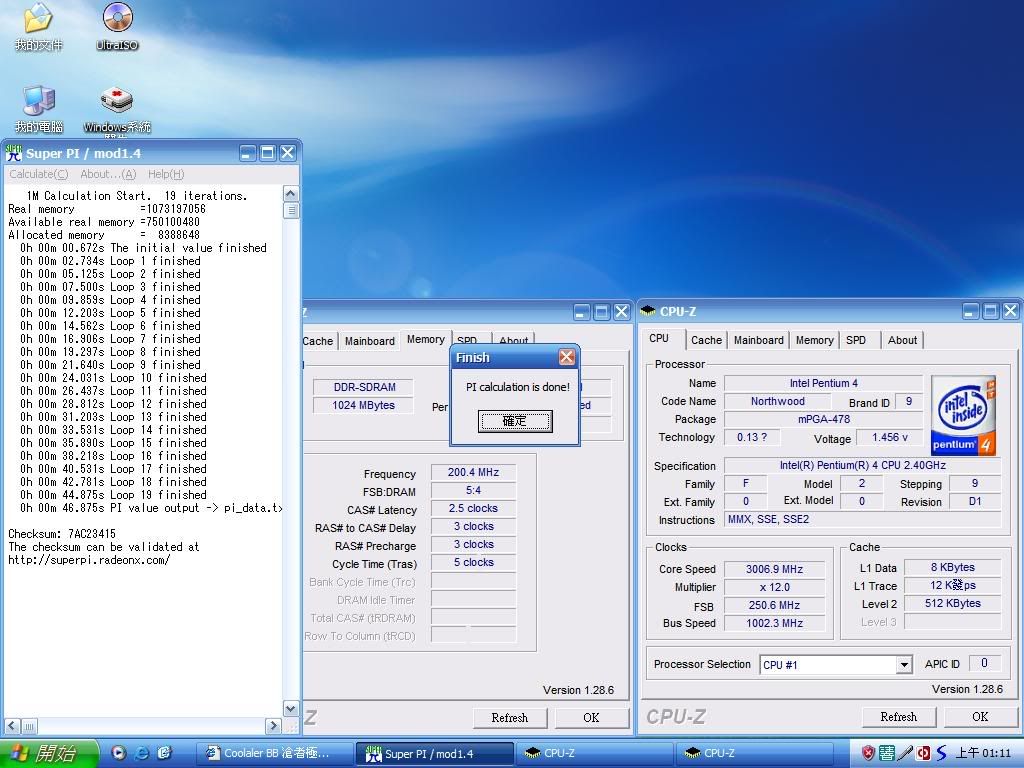Open the Calculate menu in Super PI
This screenshot has width=1024, height=768.
pos(38,174)
